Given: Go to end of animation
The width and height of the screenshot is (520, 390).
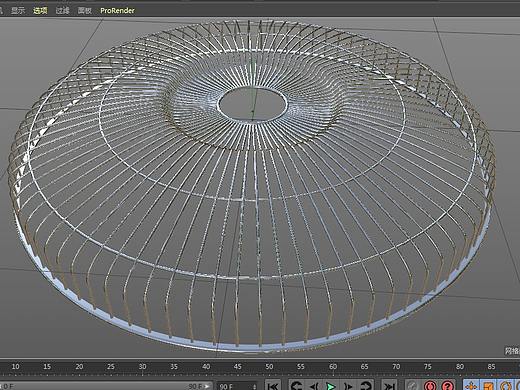Looking at the screenshot, I should (x=389, y=386).
